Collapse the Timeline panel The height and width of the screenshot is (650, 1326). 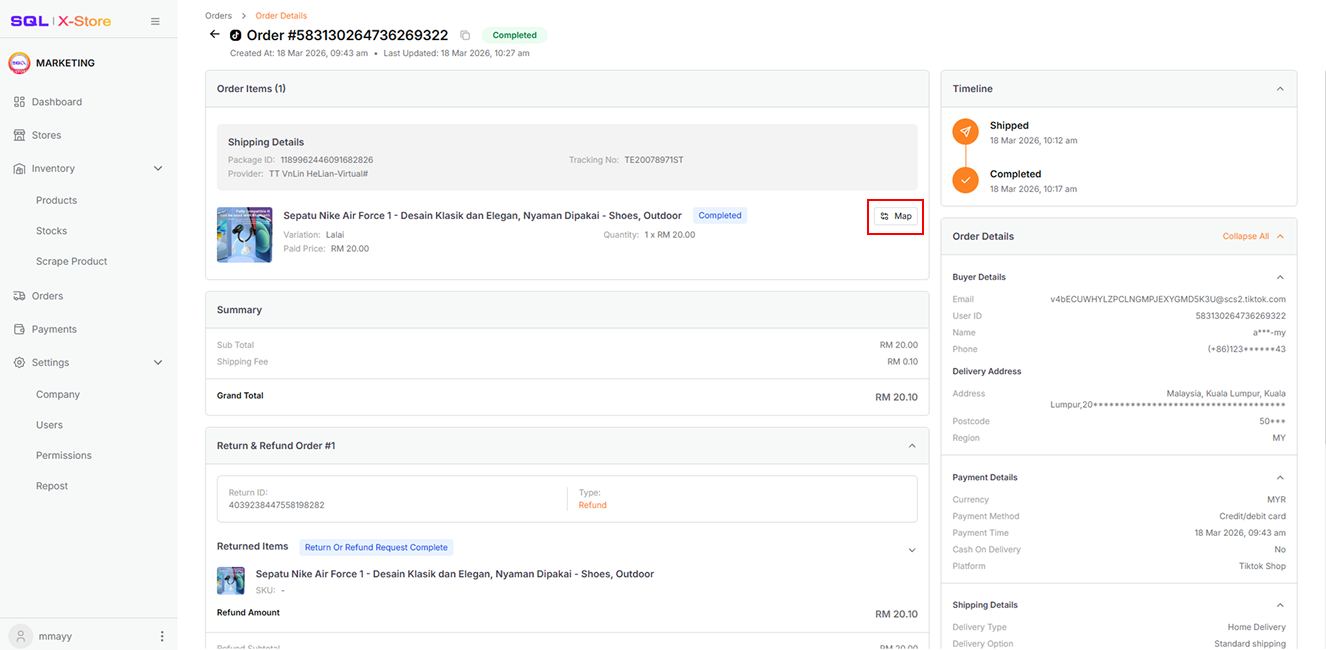1280,89
